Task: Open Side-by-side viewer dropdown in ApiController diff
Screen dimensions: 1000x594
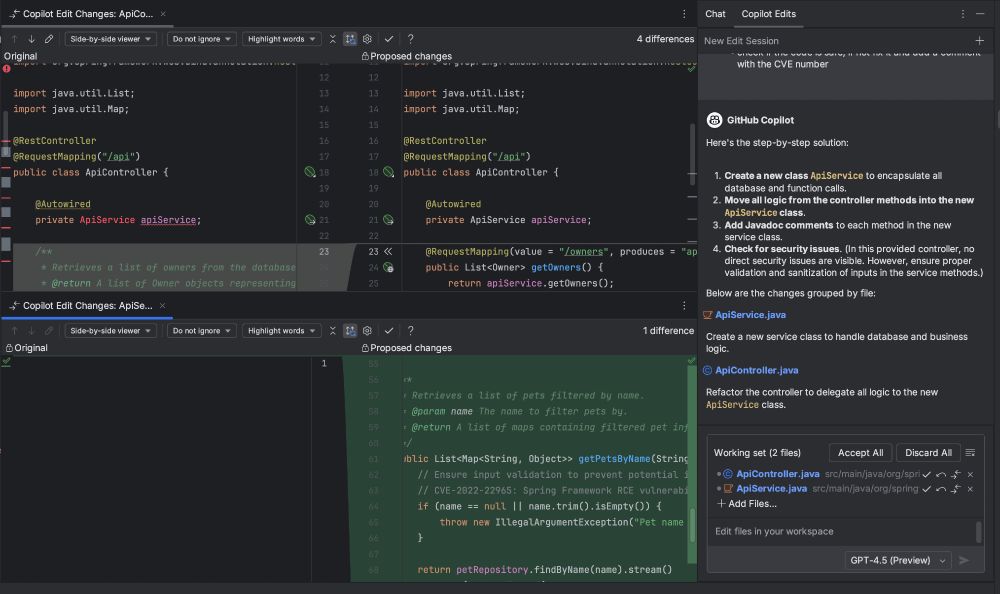Action: click(110, 39)
